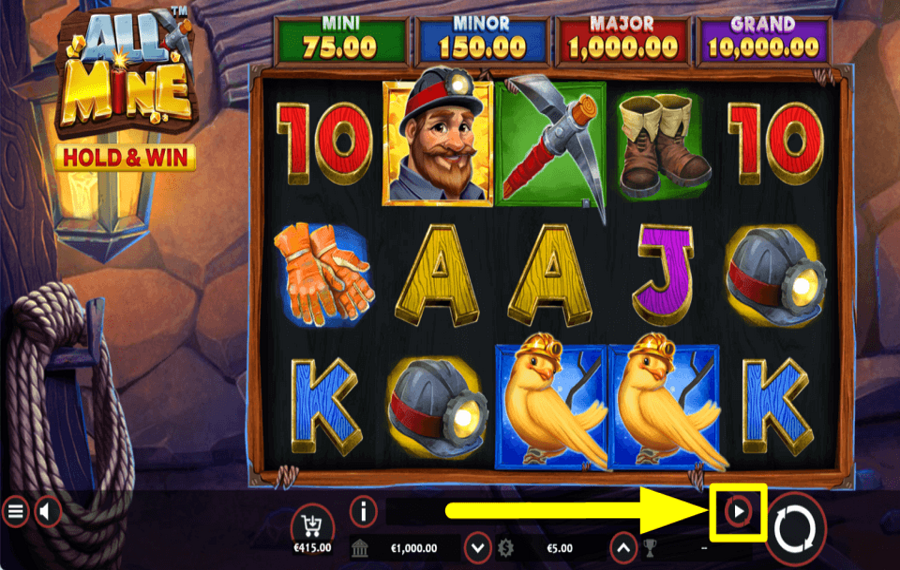The height and width of the screenshot is (570, 900).
Task: Select the GRAND 10,000.00 jackpot panel
Action: (763, 39)
